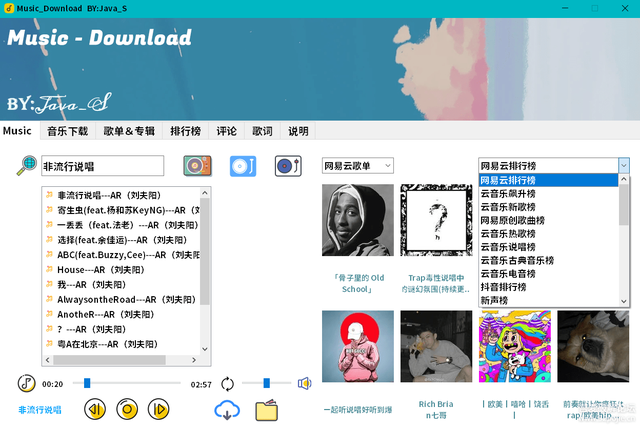
Task: Open the download folder icon
Action: point(267,410)
